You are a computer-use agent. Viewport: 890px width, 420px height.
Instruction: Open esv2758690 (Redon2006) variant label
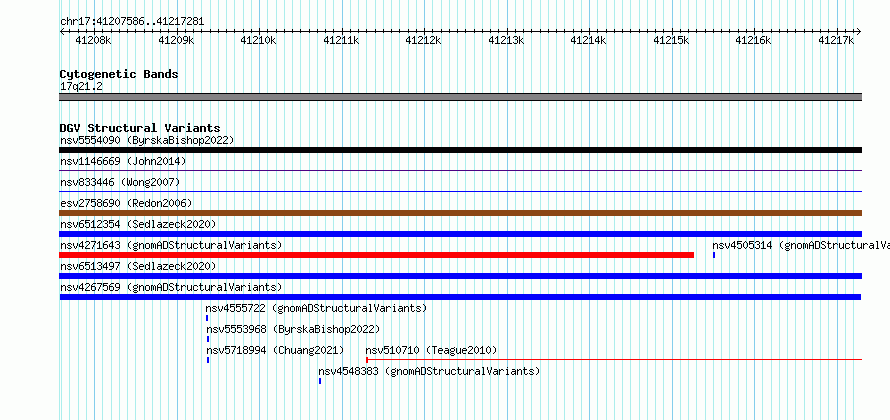point(126,203)
